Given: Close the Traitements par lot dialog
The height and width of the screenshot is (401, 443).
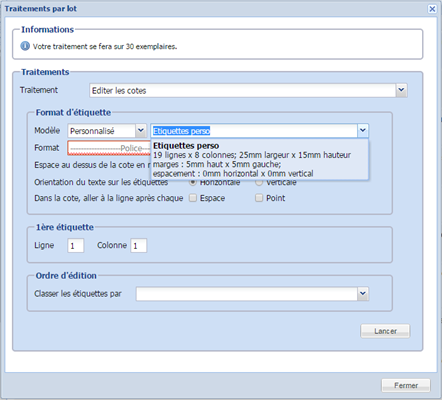Looking at the screenshot, I should 432,9.
